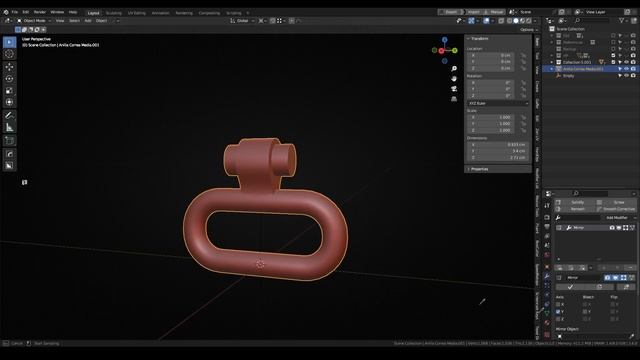Select Empty object in outliner

(x=568, y=76)
